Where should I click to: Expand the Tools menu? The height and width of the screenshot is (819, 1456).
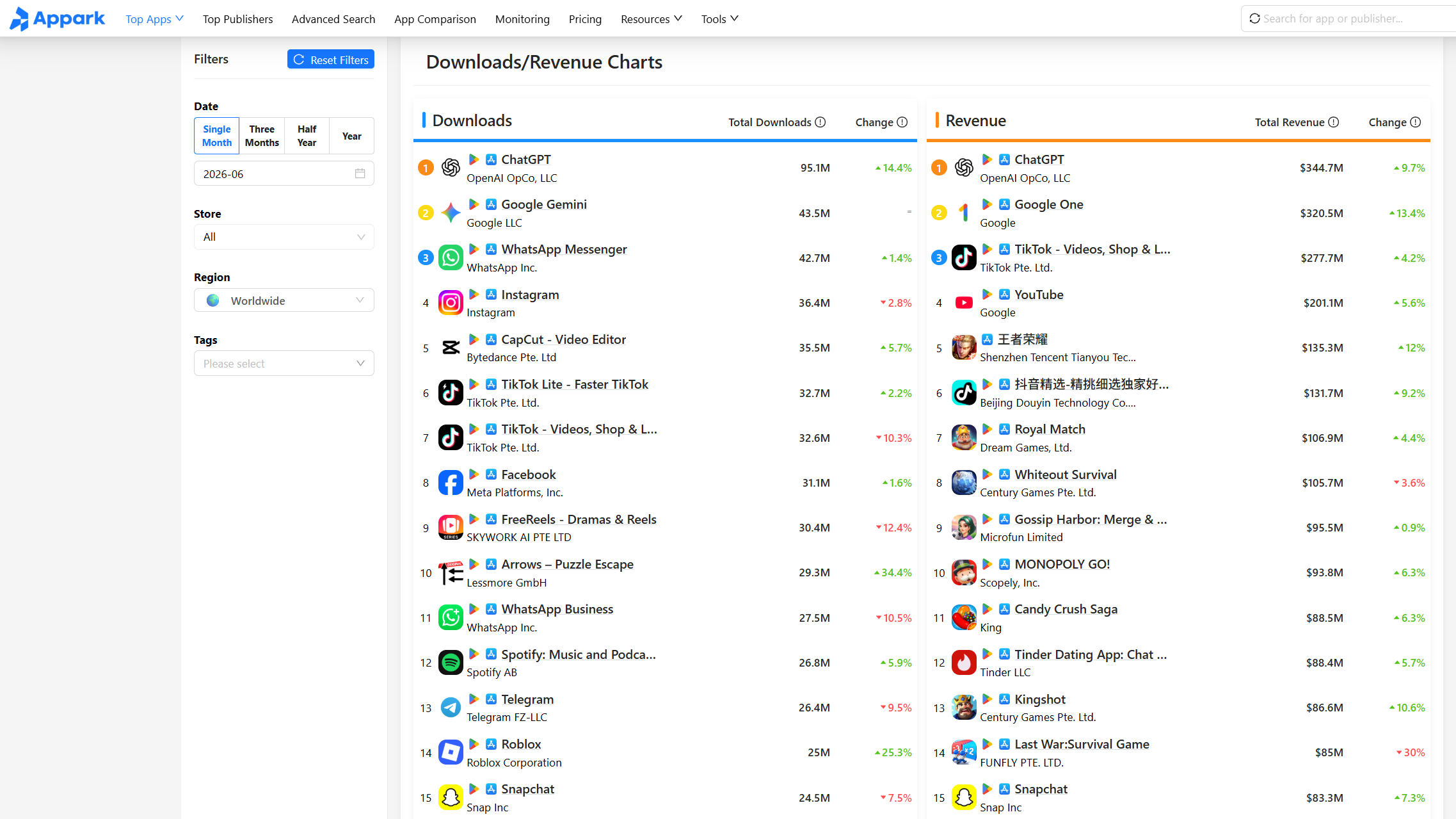click(719, 19)
